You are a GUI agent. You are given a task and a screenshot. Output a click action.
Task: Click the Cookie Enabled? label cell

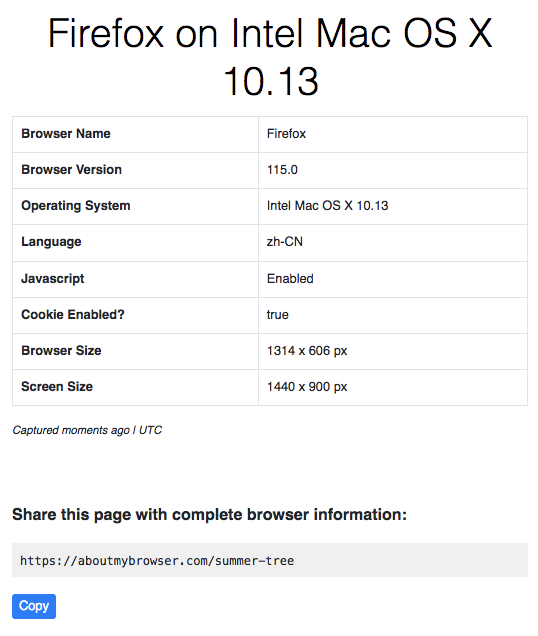click(135, 316)
